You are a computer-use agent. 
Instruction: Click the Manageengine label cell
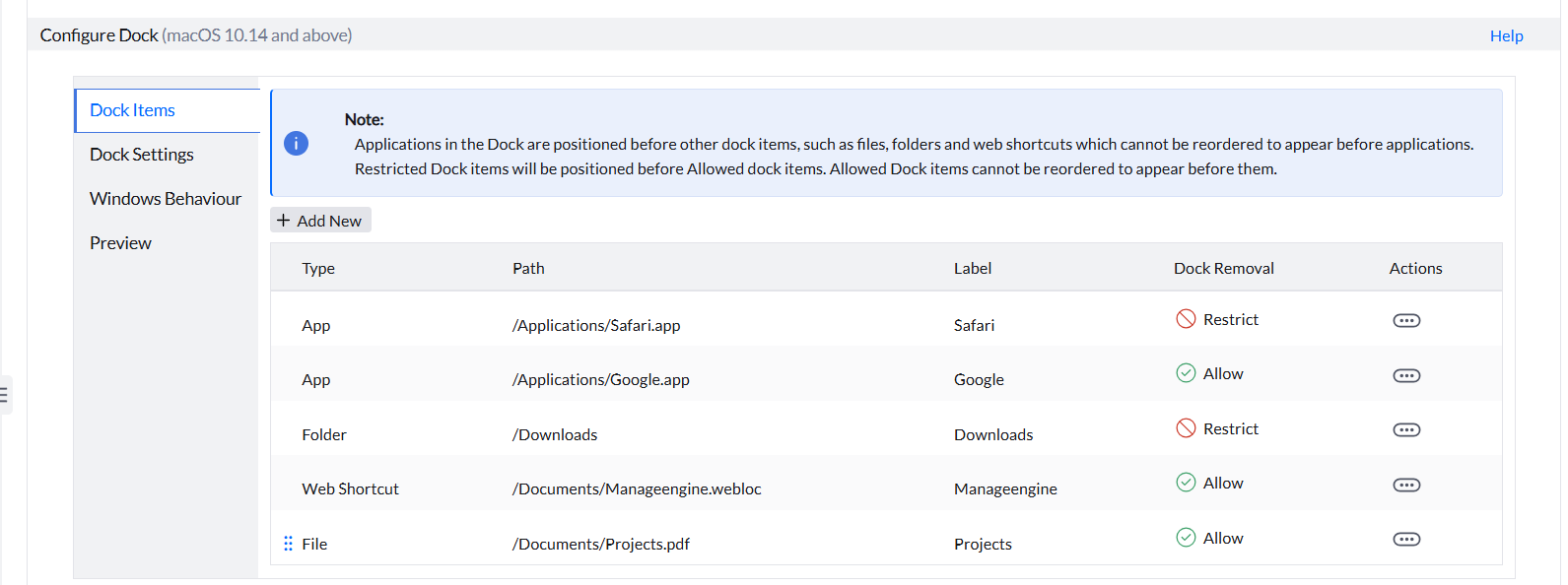1005,489
